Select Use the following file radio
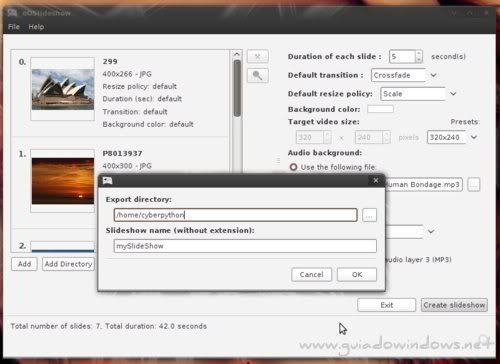The image size is (500, 364). pyautogui.click(x=293, y=167)
